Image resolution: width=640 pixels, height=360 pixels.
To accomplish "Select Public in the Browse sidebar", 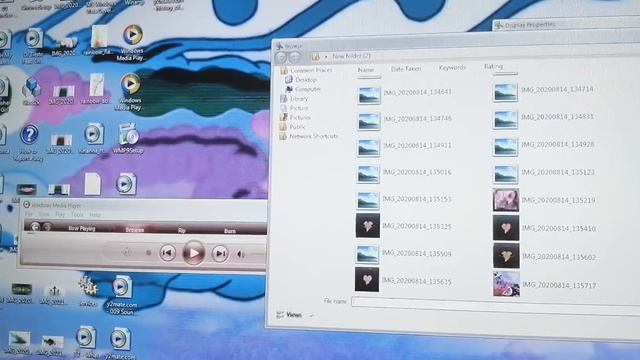I will pos(293,127).
